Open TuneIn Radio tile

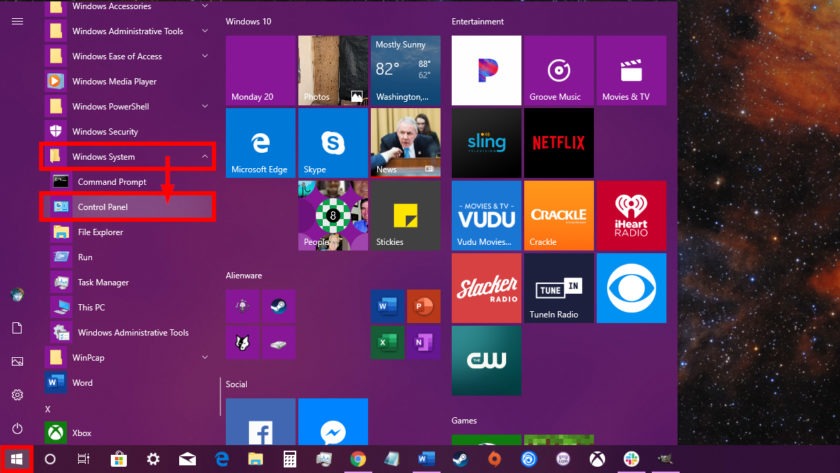[x=558, y=288]
